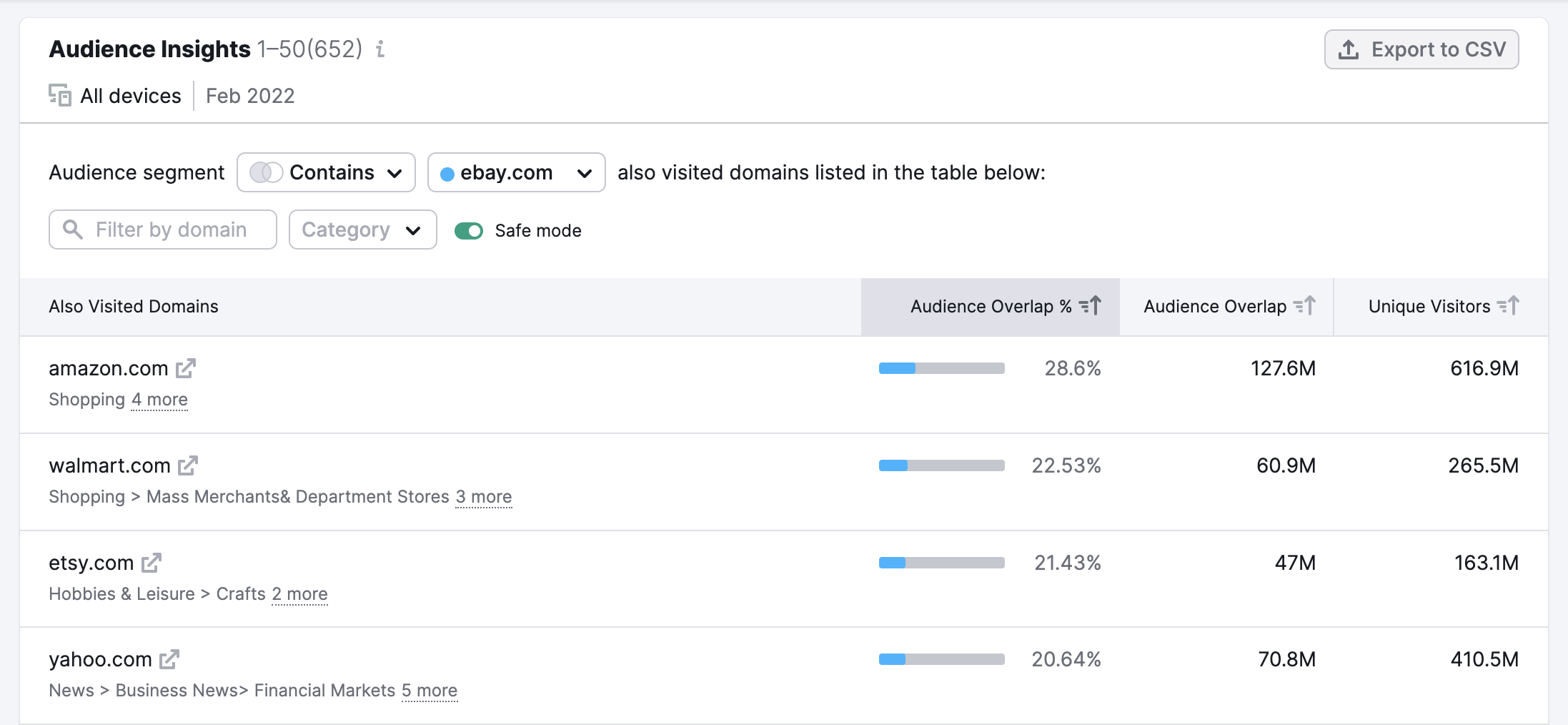The height and width of the screenshot is (725, 1568).
Task: Click Export to CSV button
Action: click(1421, 49)
